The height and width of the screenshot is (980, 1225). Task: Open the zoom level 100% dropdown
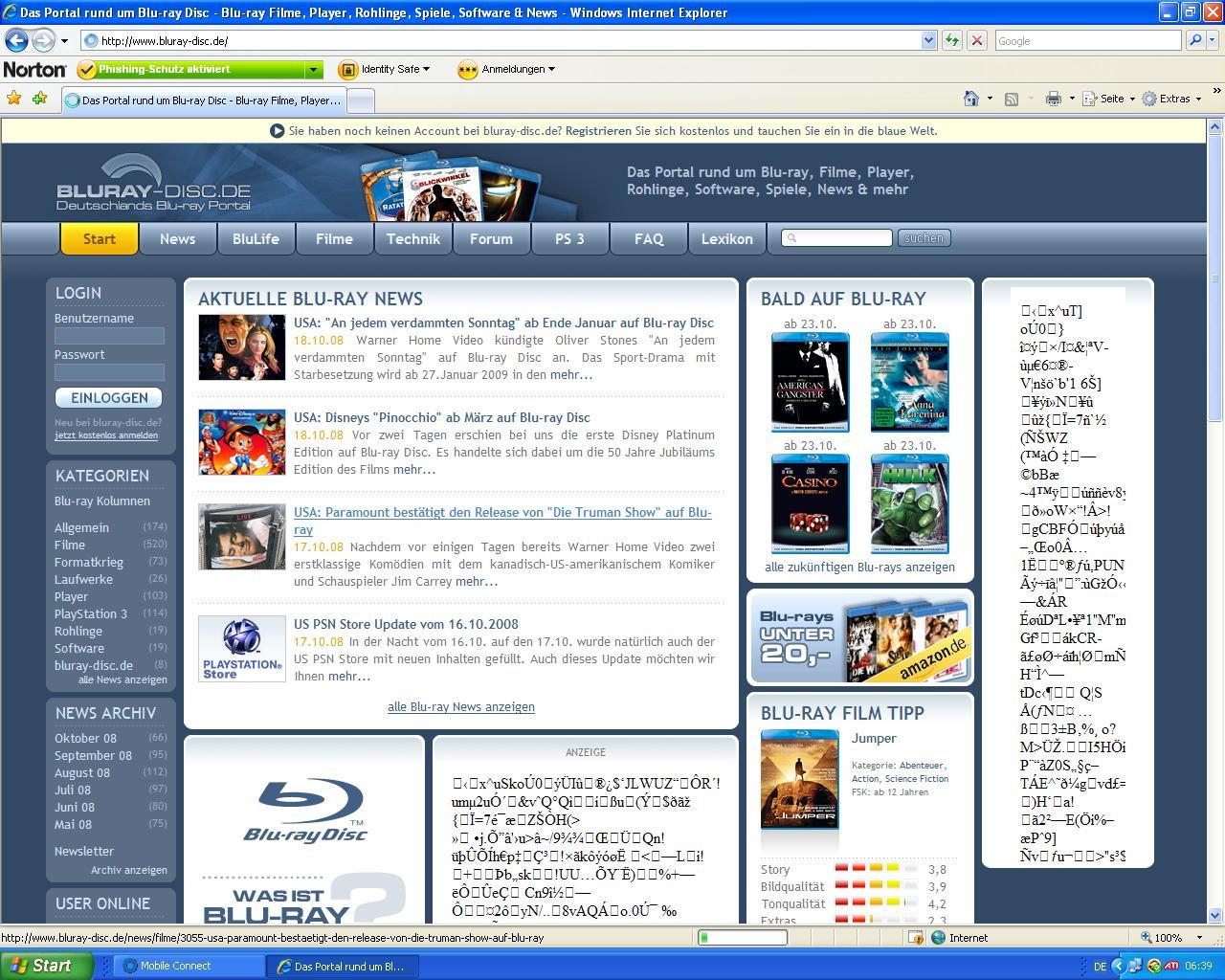click(1199, 938)
